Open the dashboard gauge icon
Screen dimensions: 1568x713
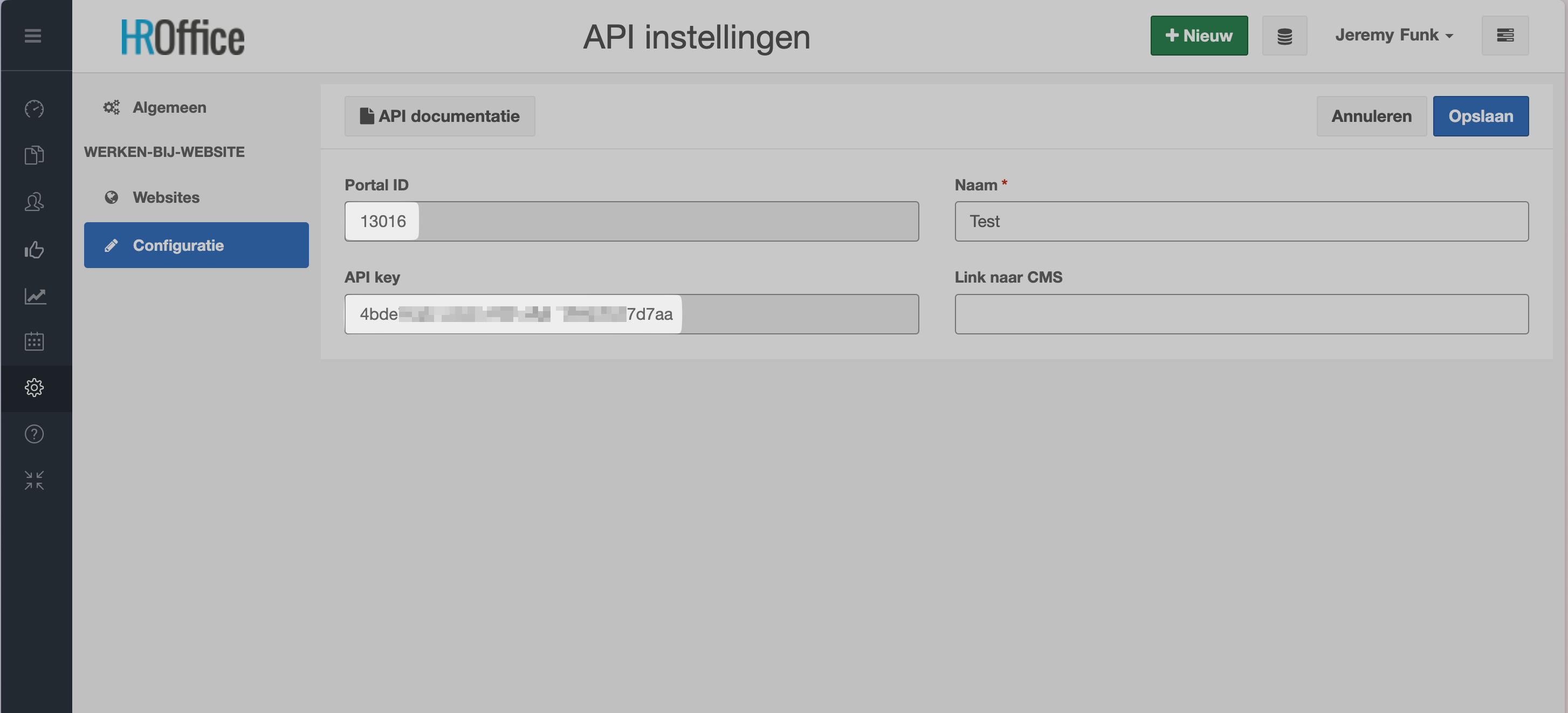click(34, 109)
